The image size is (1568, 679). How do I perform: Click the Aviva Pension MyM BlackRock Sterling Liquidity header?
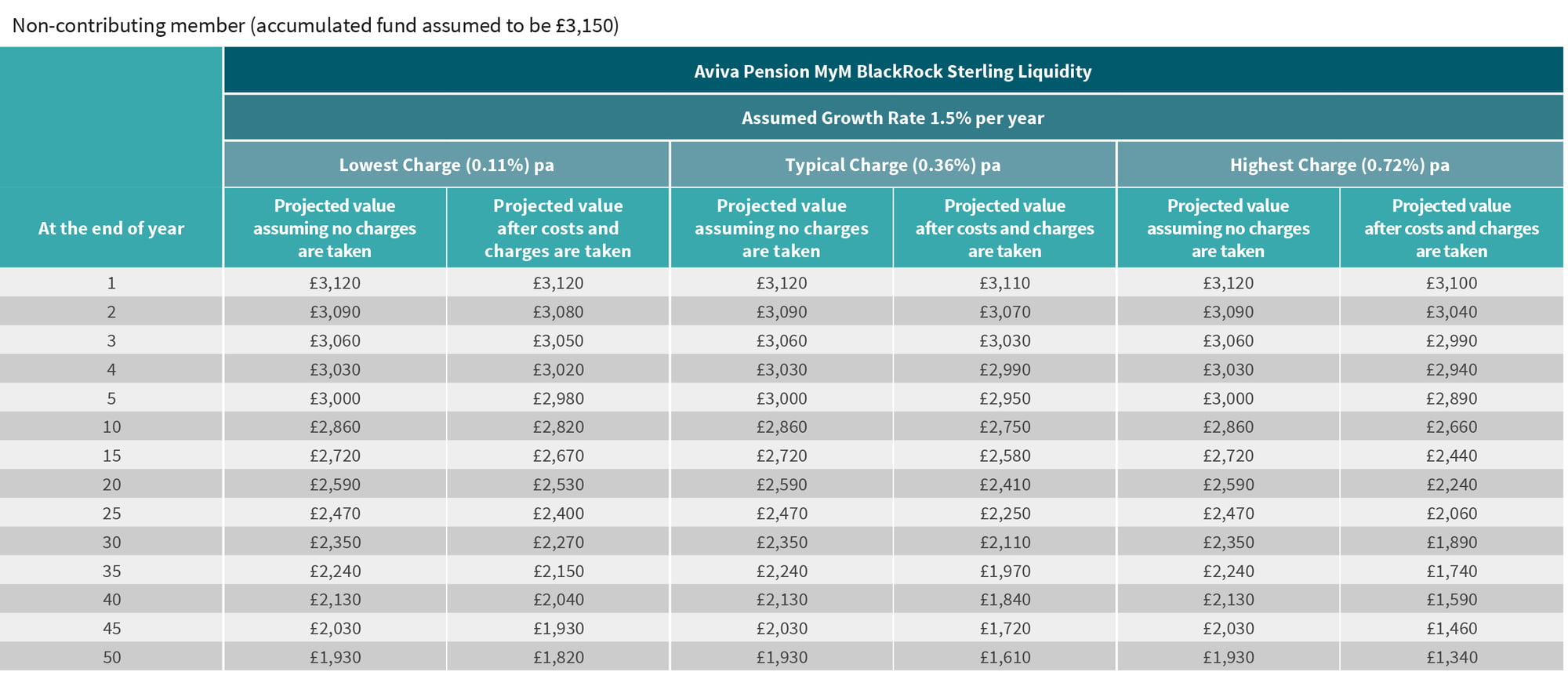point(893,71)
